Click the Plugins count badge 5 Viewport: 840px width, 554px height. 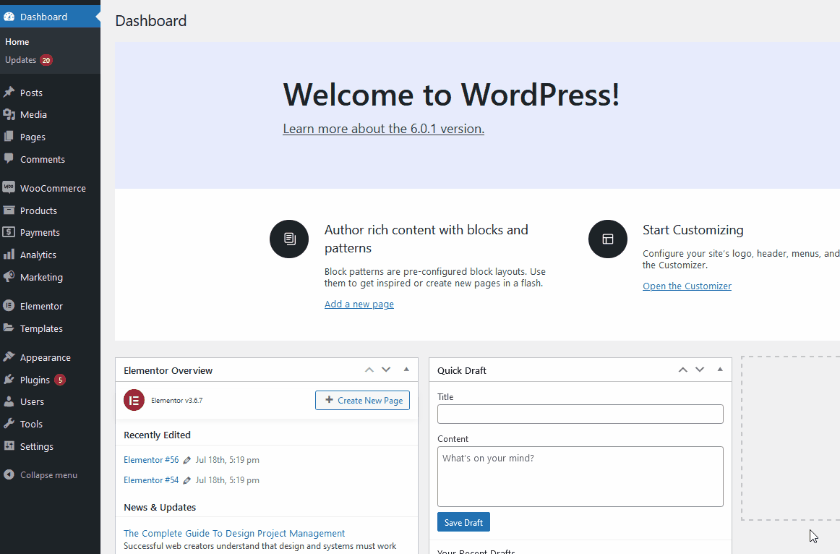[60, 380]
